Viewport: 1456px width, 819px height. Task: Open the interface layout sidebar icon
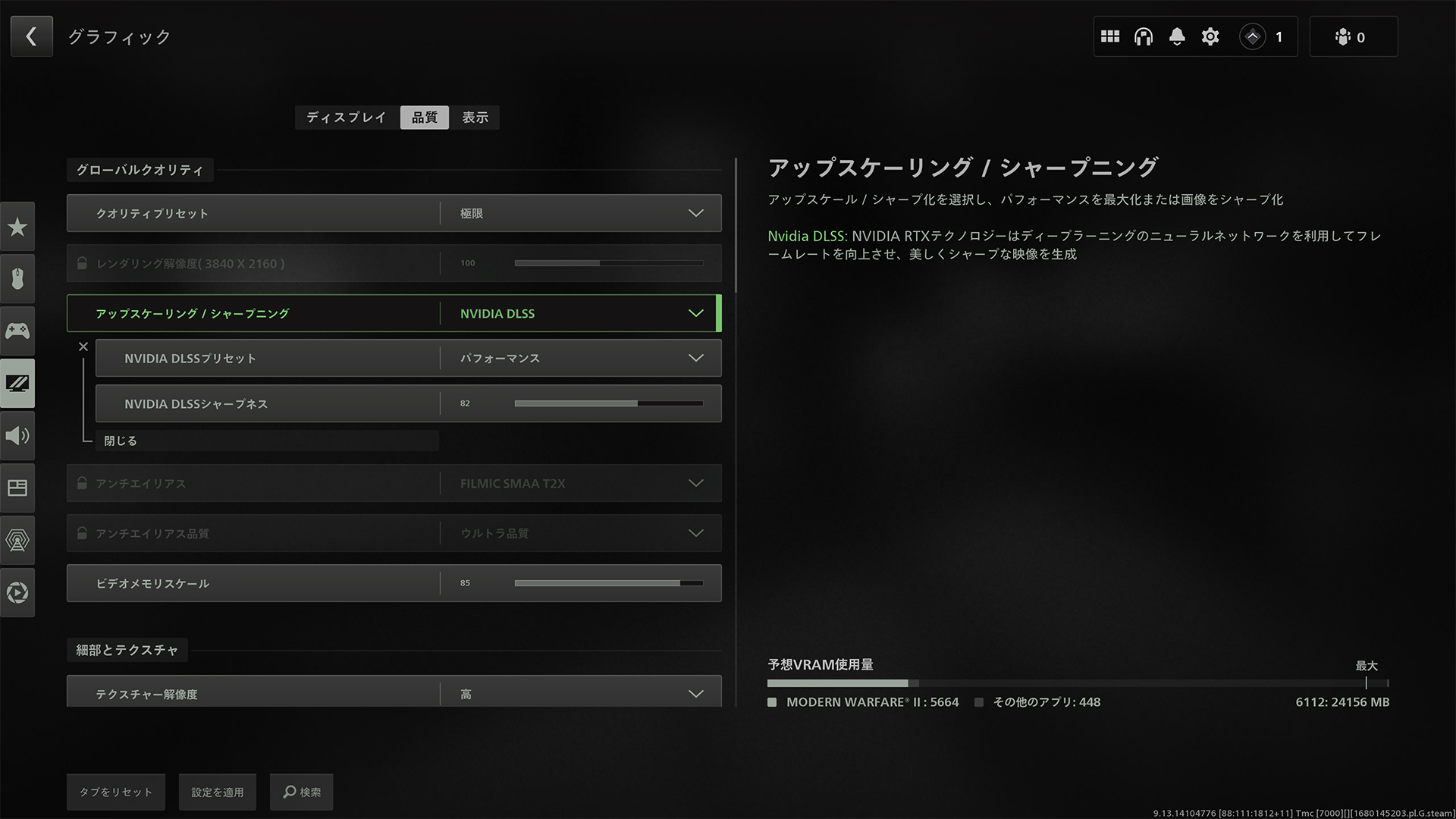[17, 488]
